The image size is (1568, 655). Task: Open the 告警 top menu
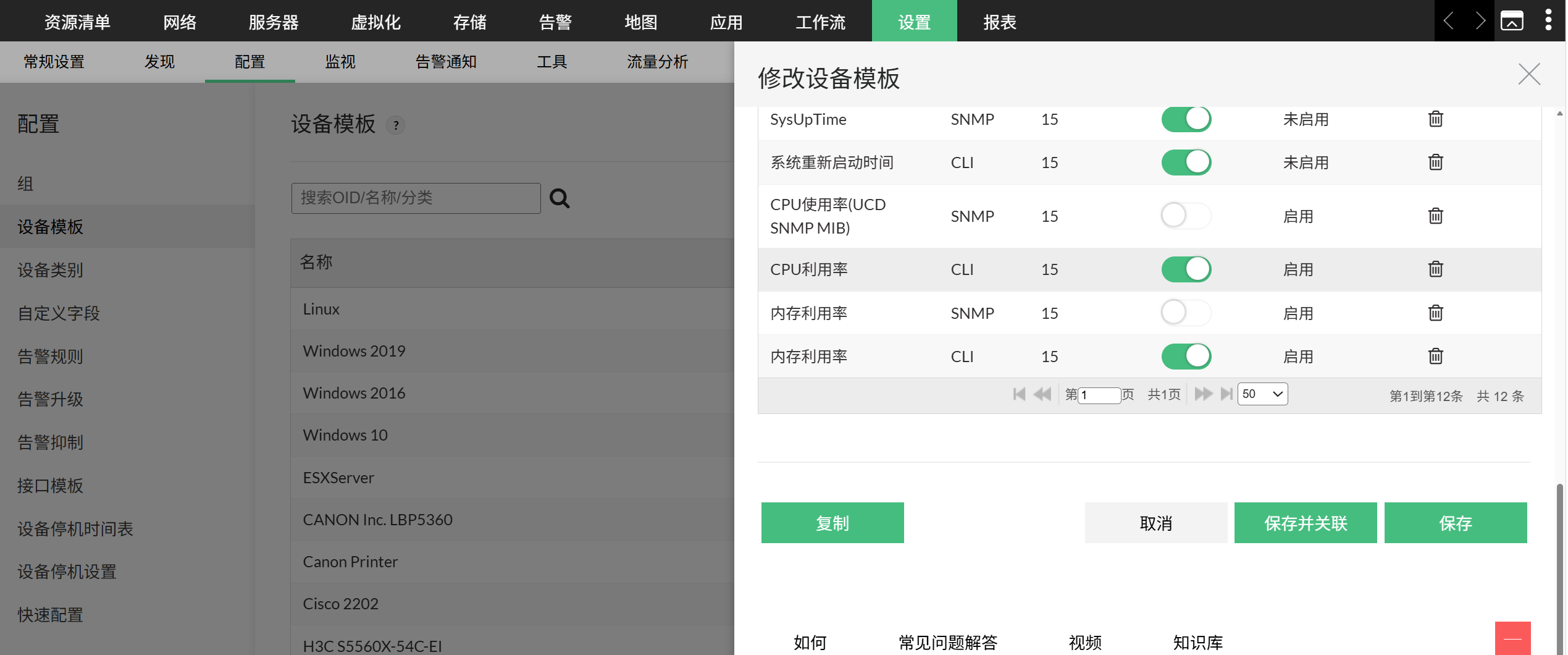pyautogui.click(x=555, y=22)
